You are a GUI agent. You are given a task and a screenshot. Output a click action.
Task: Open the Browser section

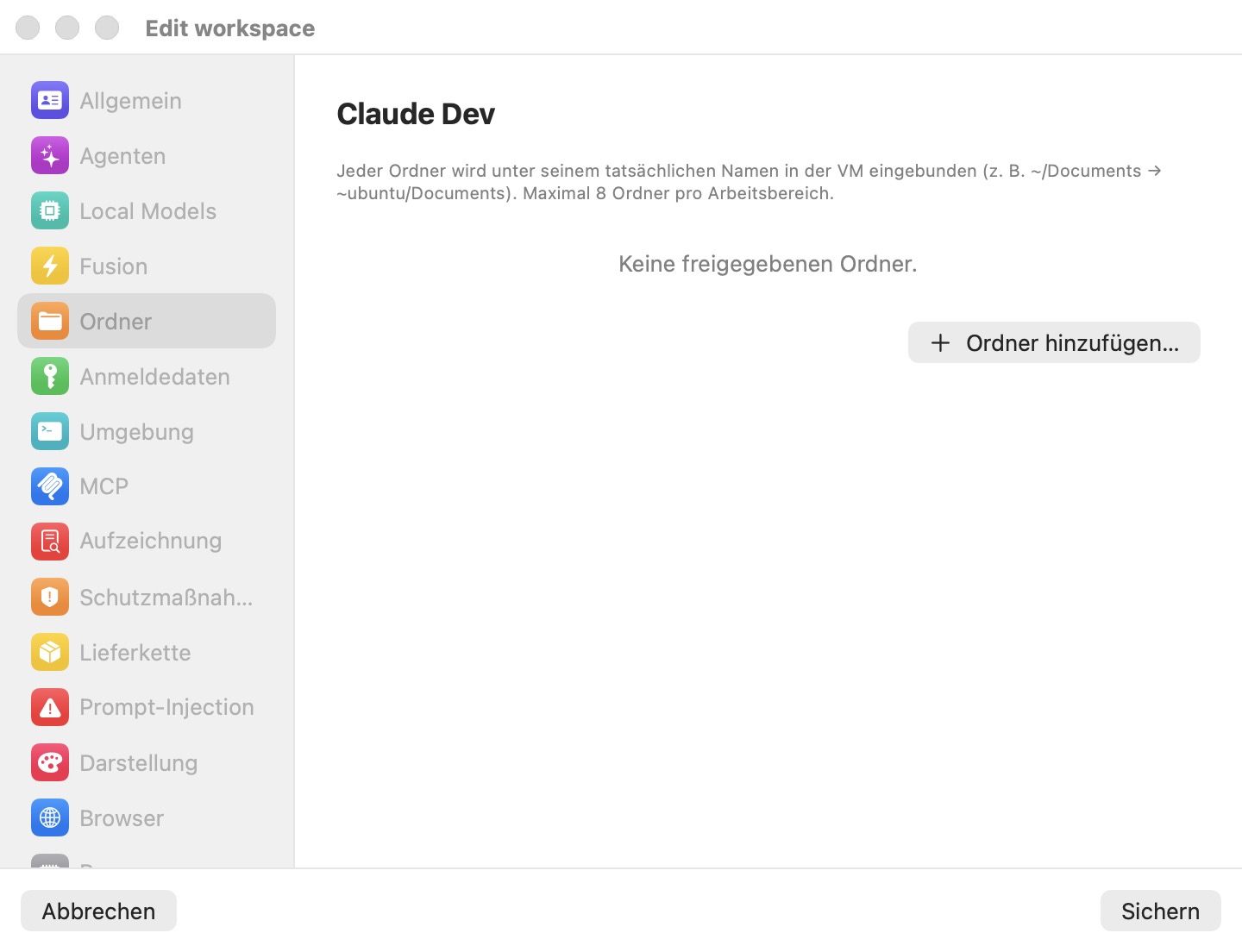pyautogui.click(x=147, y=817)
